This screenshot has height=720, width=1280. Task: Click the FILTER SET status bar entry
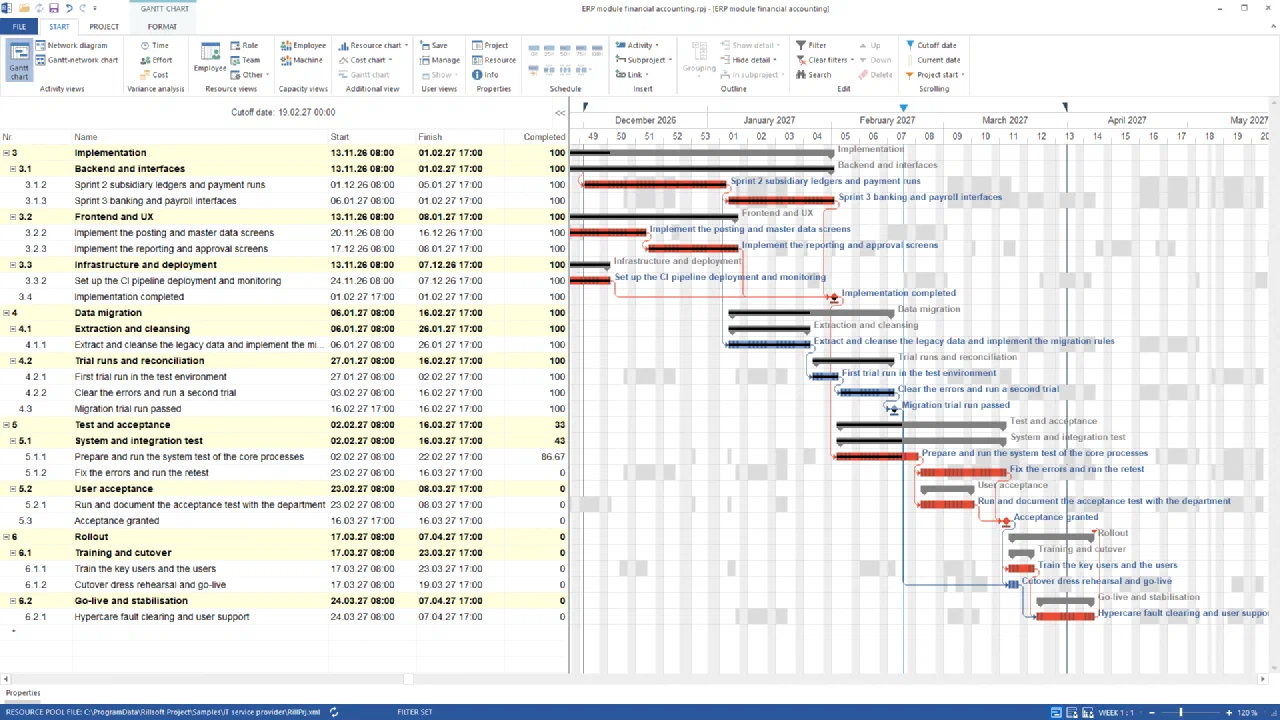click(415, 713)
